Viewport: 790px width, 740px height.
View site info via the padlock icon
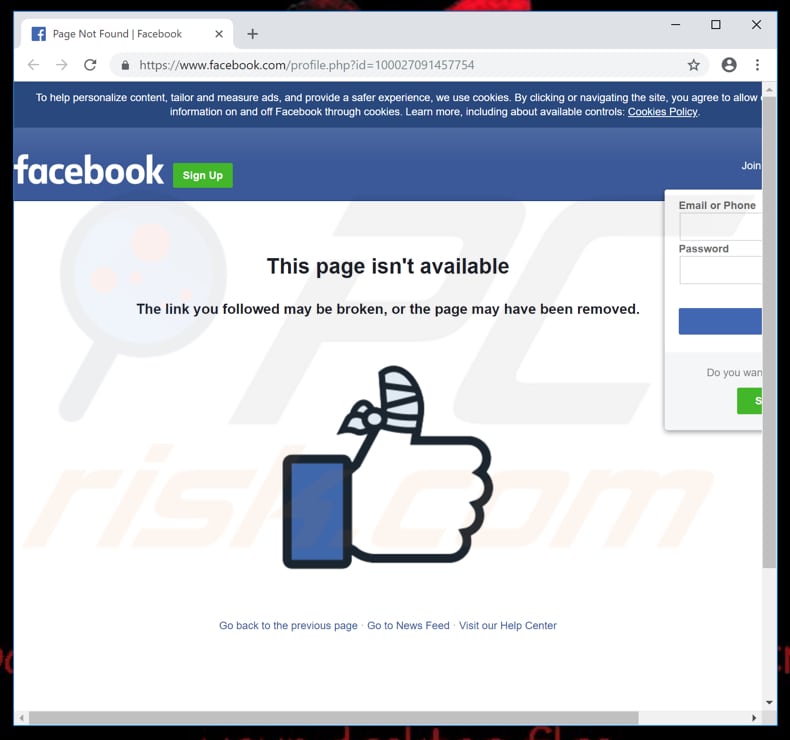coord(125,65)
